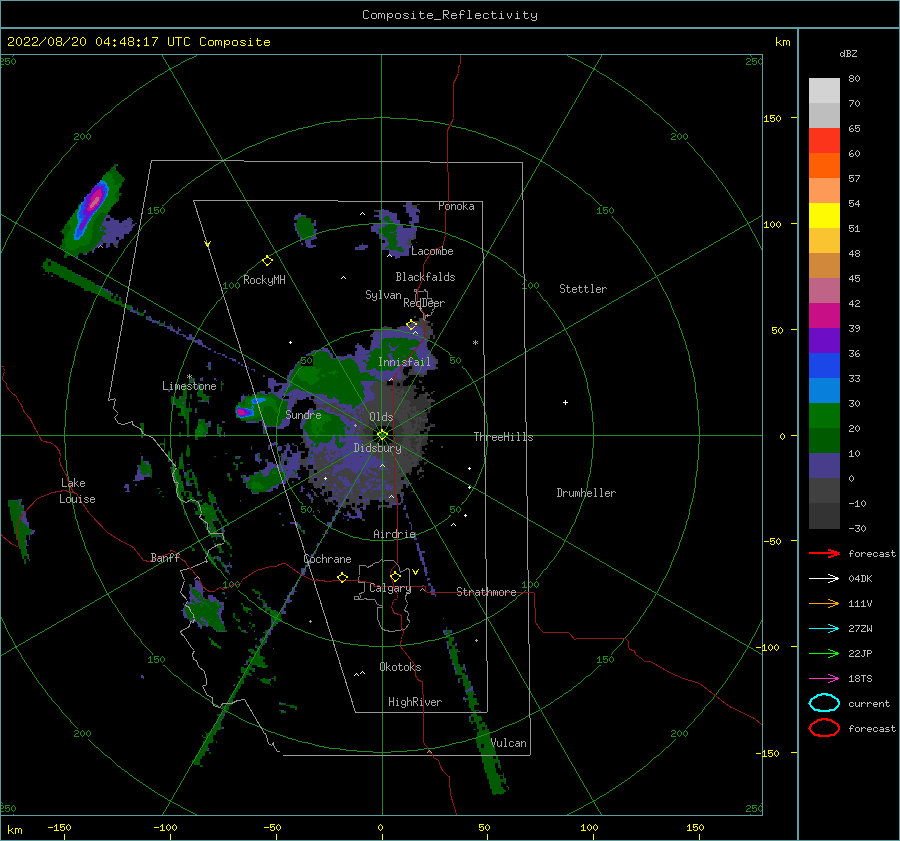Click the dBZ legend heading
Viewport: 900px width, 841px height.
coord(848,54)
